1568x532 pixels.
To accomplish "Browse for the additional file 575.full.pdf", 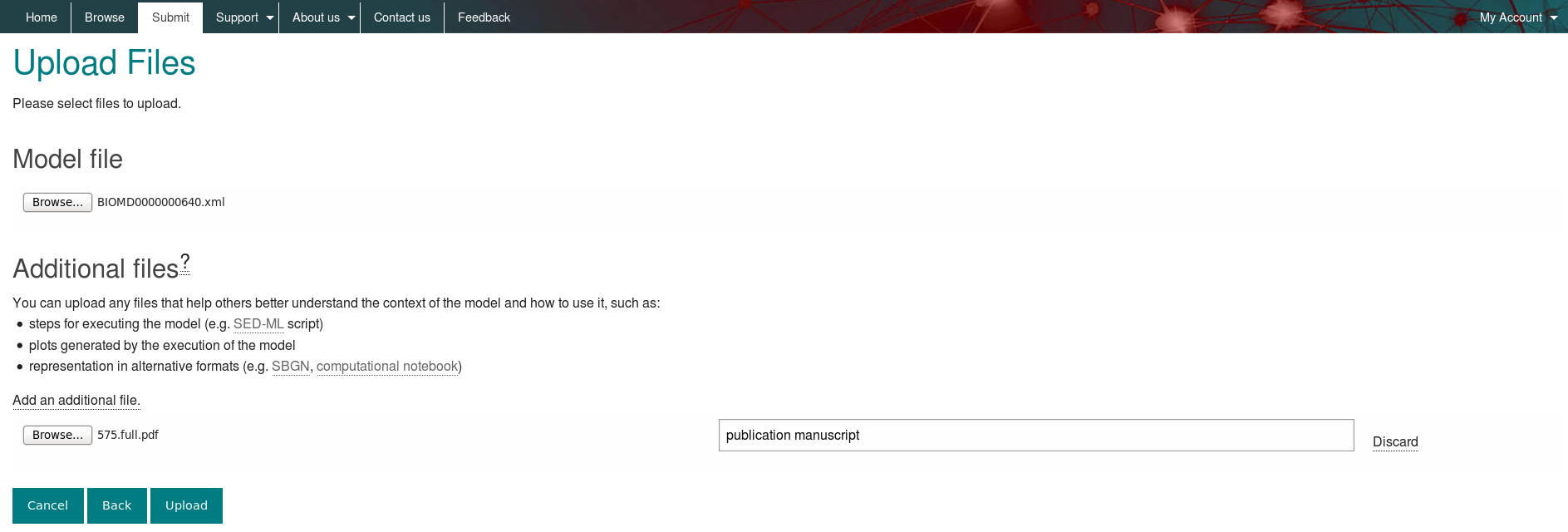I will click(57, 435).
